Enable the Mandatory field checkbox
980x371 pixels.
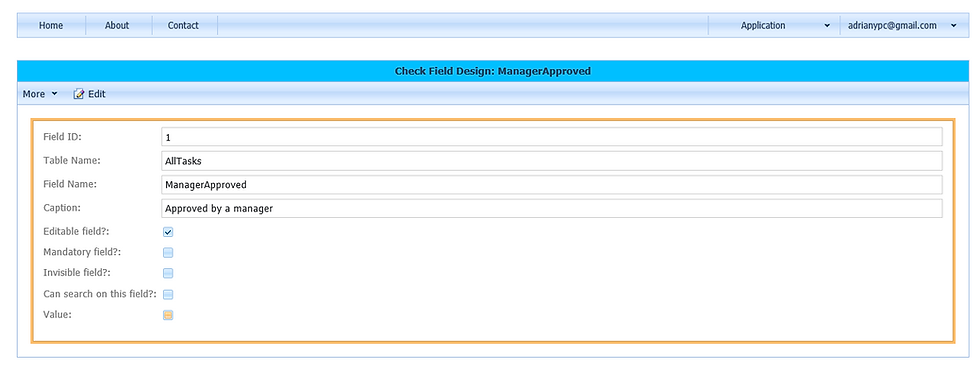pos(168,253)
